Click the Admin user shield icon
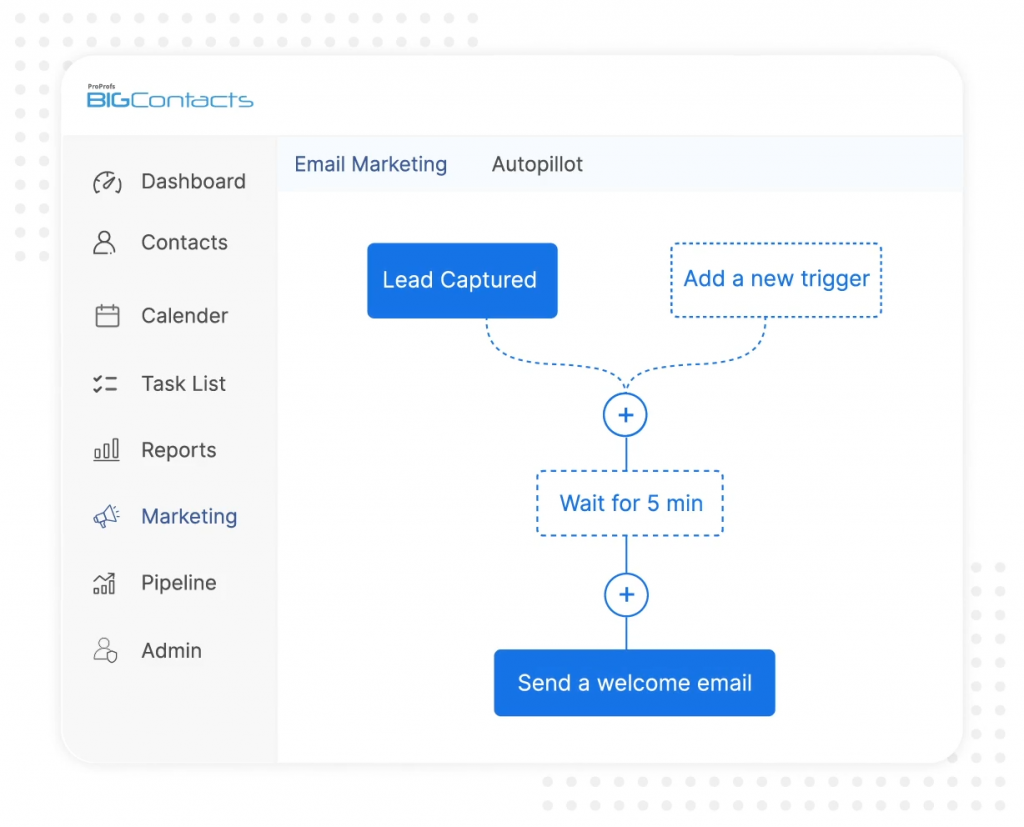 105,651
